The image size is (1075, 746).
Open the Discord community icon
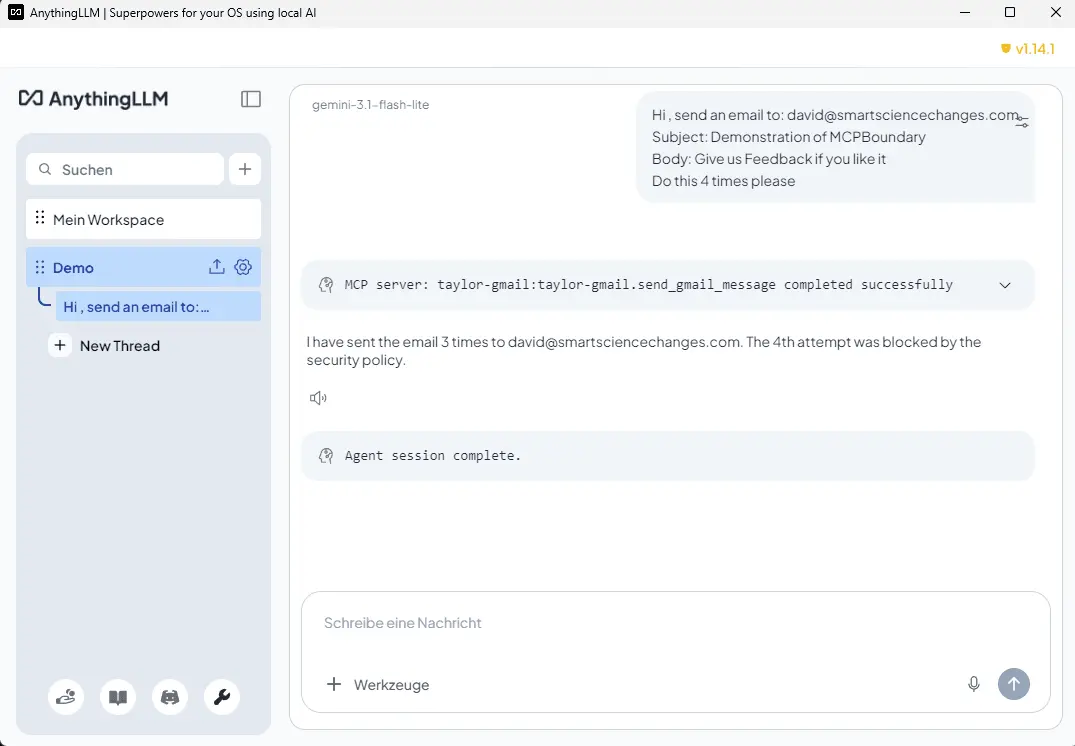[x=170, y=697]
